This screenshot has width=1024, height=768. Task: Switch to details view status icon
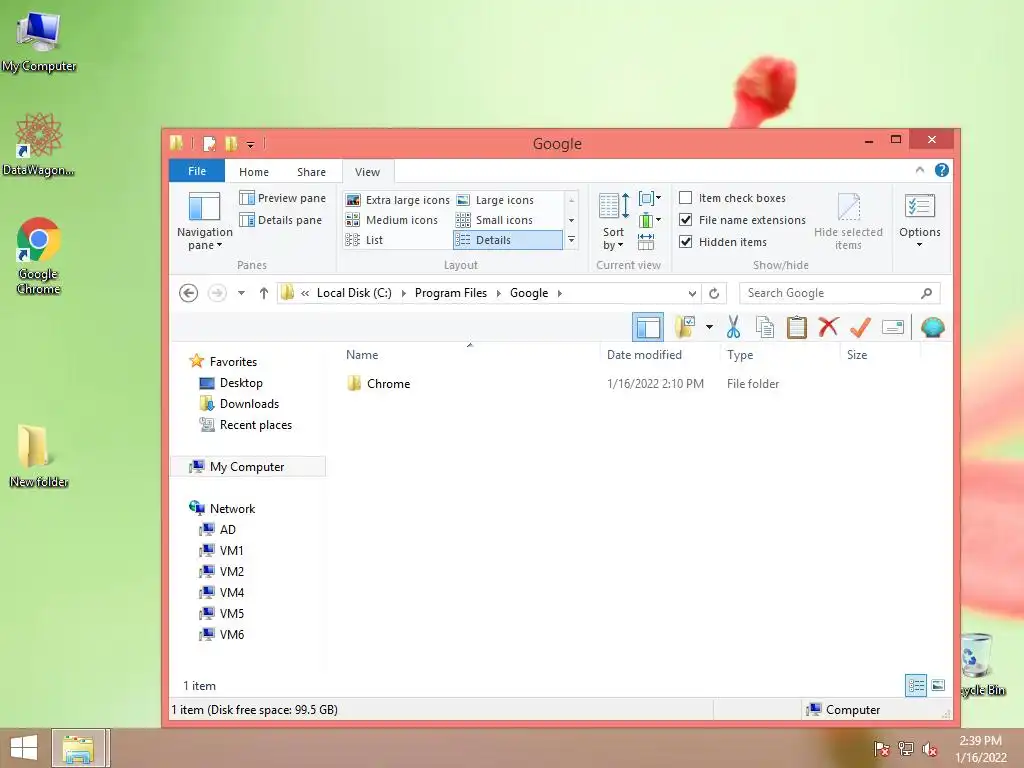tap(916, 685)
